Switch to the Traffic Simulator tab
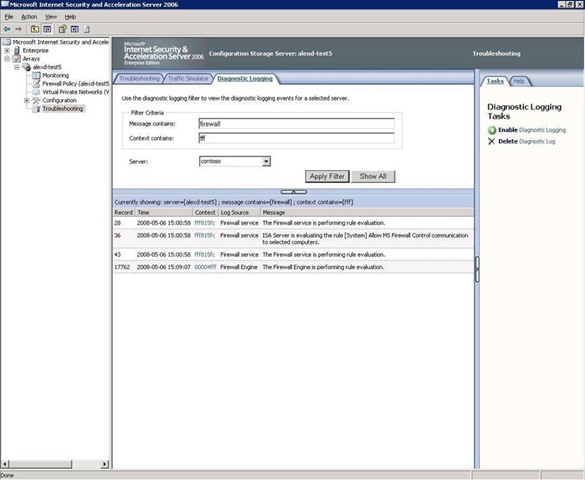The height and width of the screenshot is (480, 585). (x=188, y=78)
